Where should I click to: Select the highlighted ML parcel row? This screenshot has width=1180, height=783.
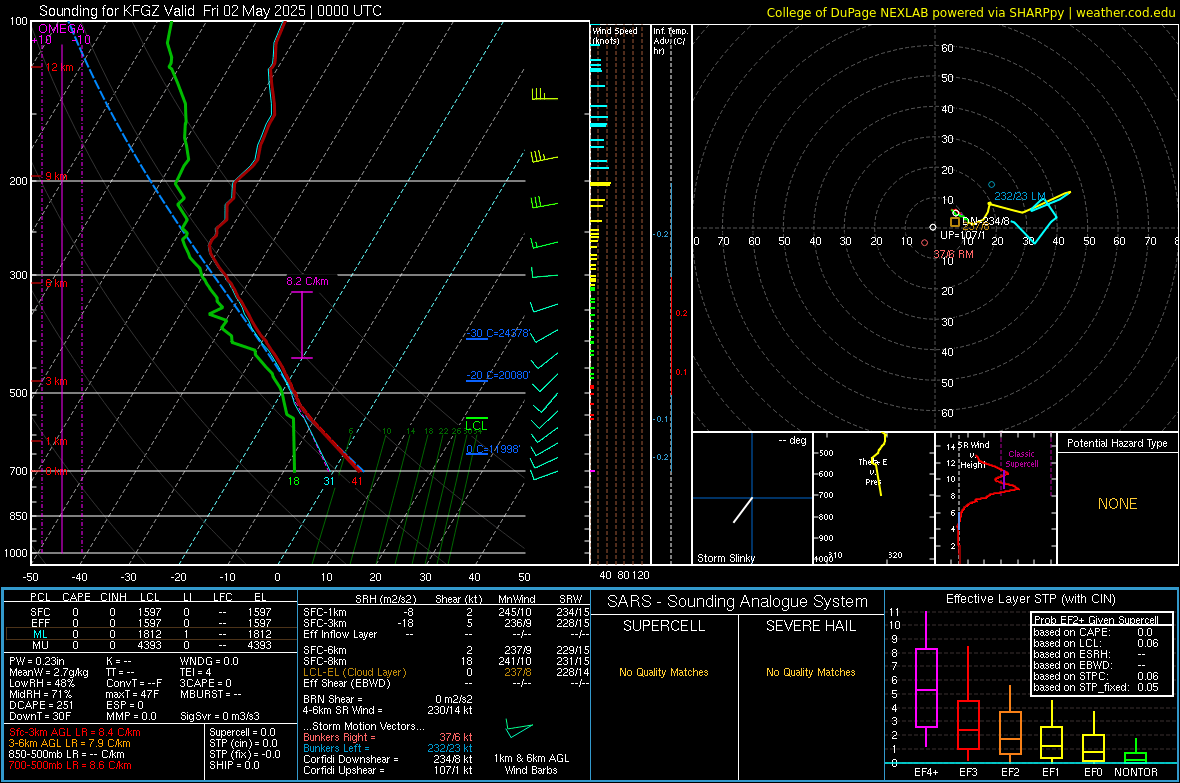(151, 634)
